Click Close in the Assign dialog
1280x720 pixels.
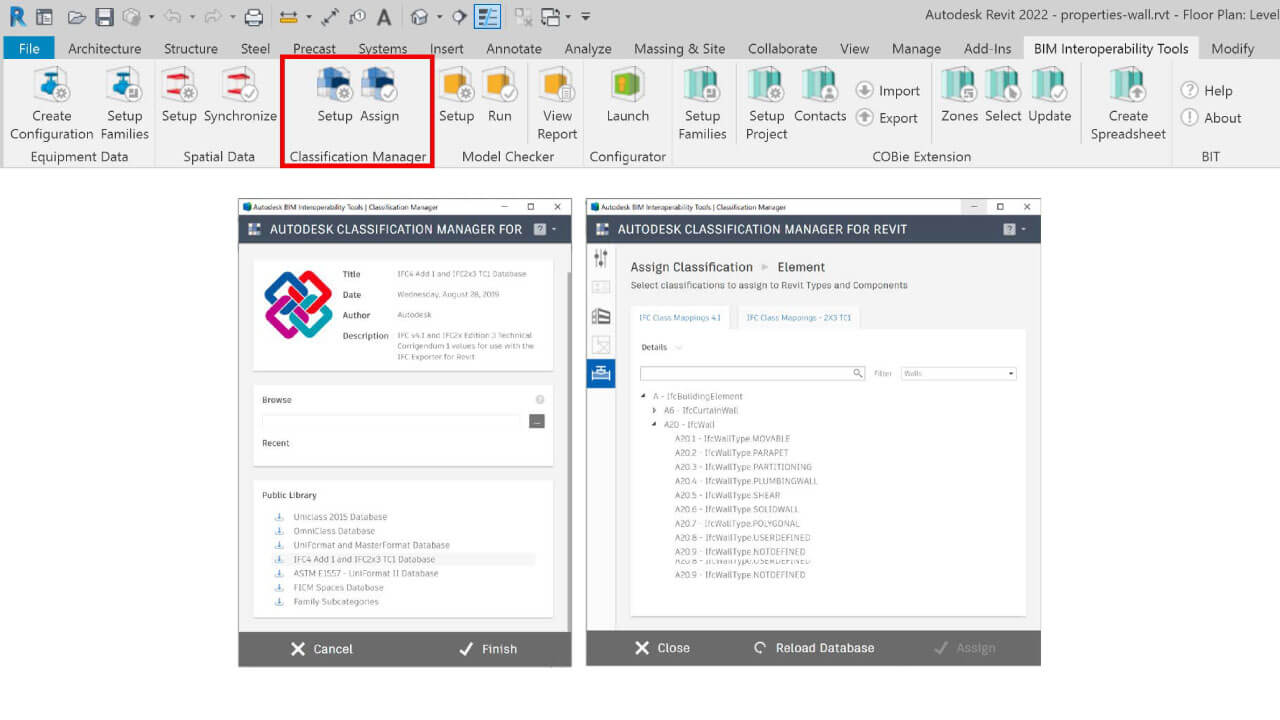coord(662,648)
